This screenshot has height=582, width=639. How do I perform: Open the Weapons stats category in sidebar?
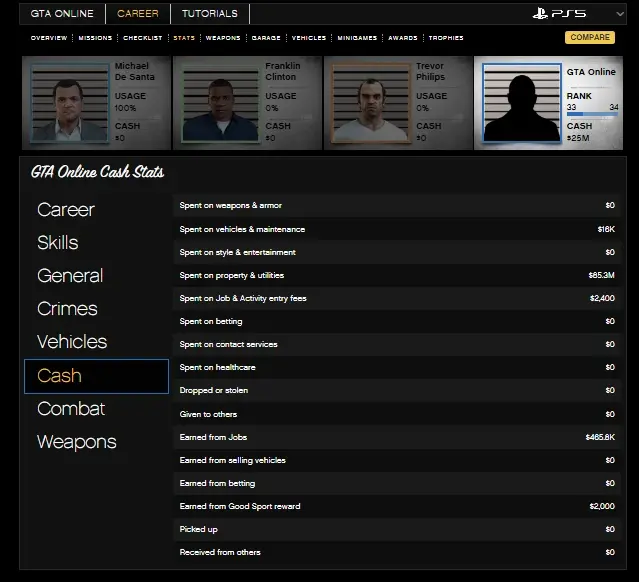77,442
